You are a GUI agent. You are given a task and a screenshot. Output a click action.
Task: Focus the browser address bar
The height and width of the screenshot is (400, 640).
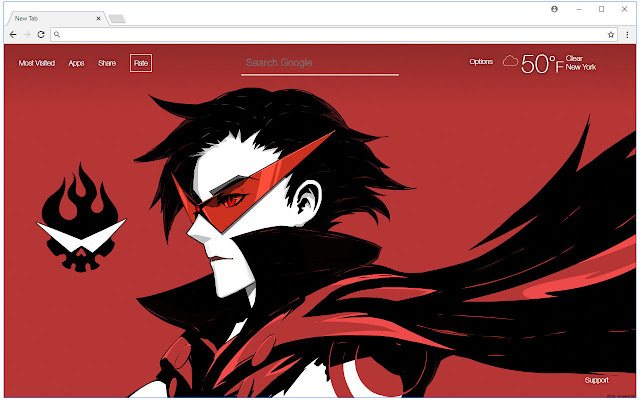coord(334,35)
